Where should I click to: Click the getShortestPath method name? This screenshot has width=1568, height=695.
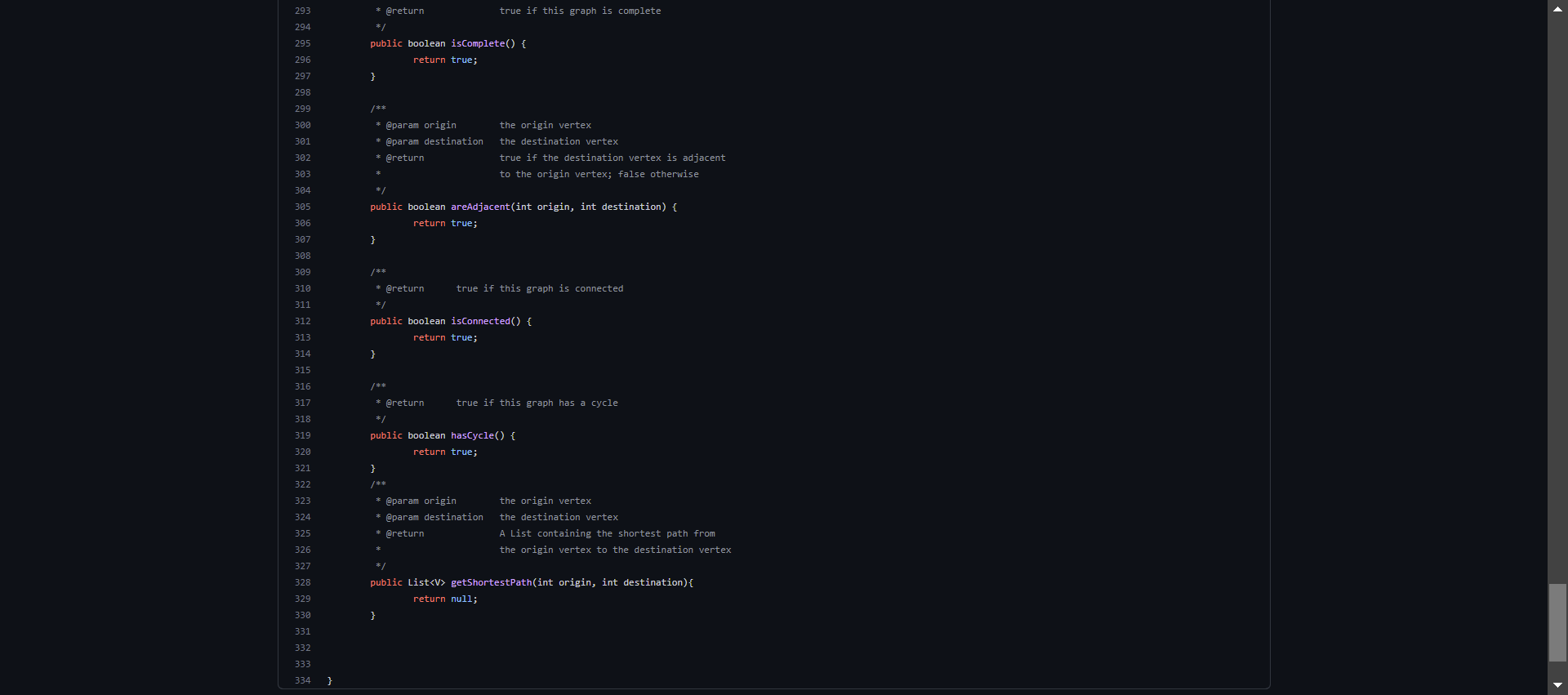click(x=491, y=582)
